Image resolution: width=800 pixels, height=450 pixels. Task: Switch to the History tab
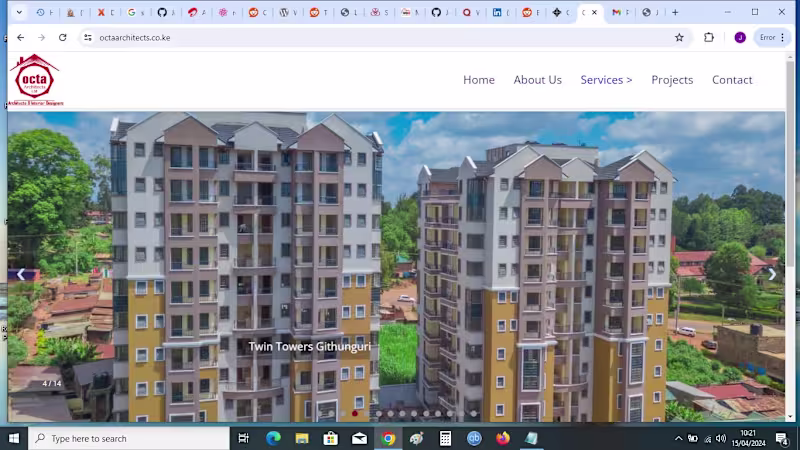pos(44,12)
